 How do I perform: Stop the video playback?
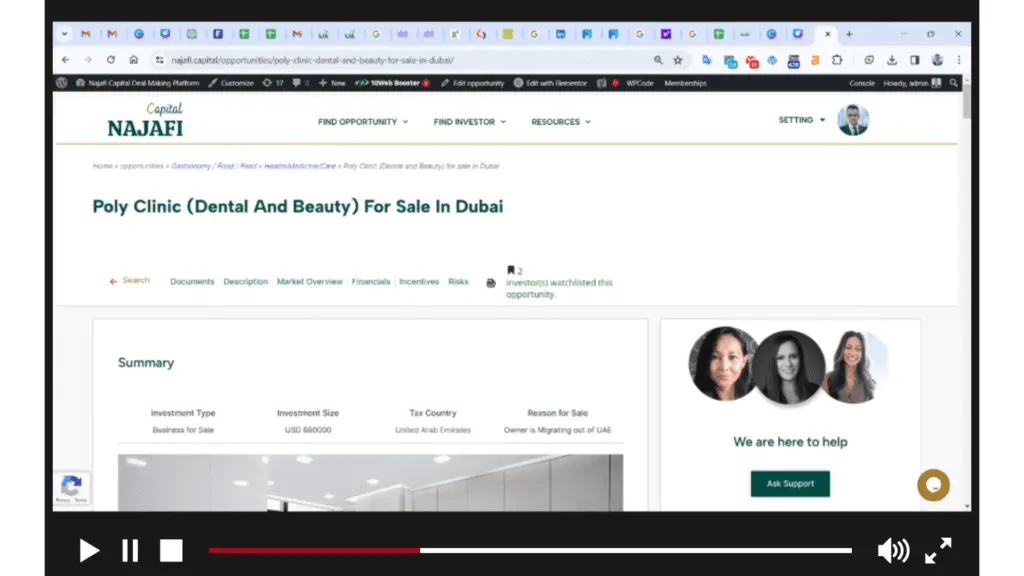[x=171, y=551]
